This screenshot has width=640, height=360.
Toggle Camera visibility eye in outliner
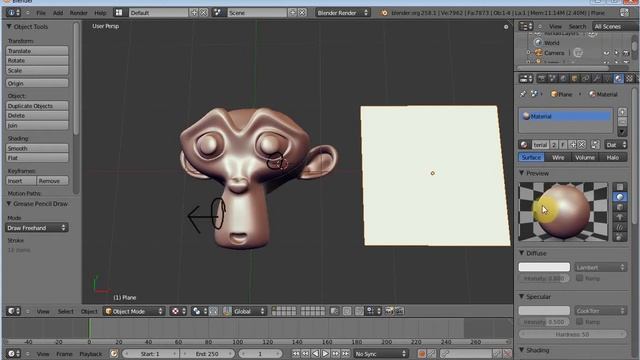click(x=607, y=53)
